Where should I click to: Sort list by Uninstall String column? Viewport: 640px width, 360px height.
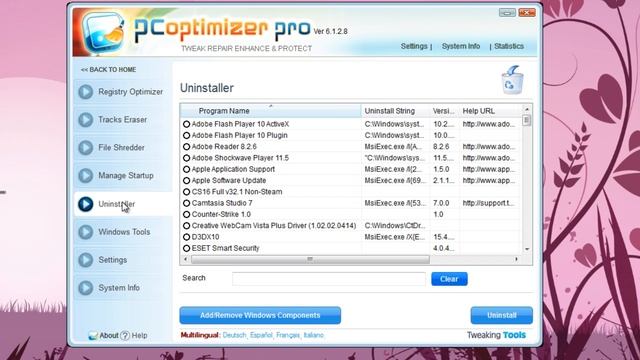[x=396, y=111]
